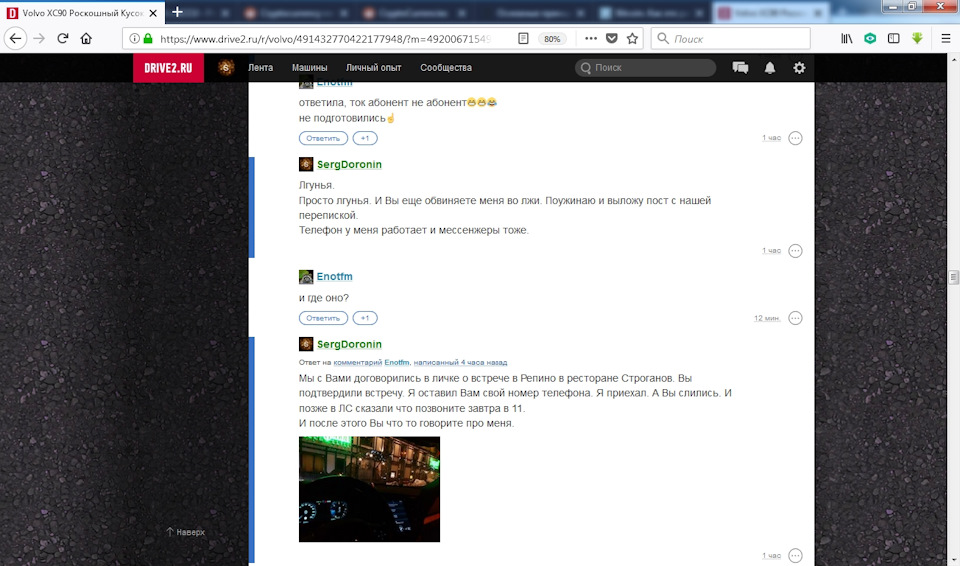Open DRIVE2 messages chat icon

pyautogui.click(x=740, y=67)
